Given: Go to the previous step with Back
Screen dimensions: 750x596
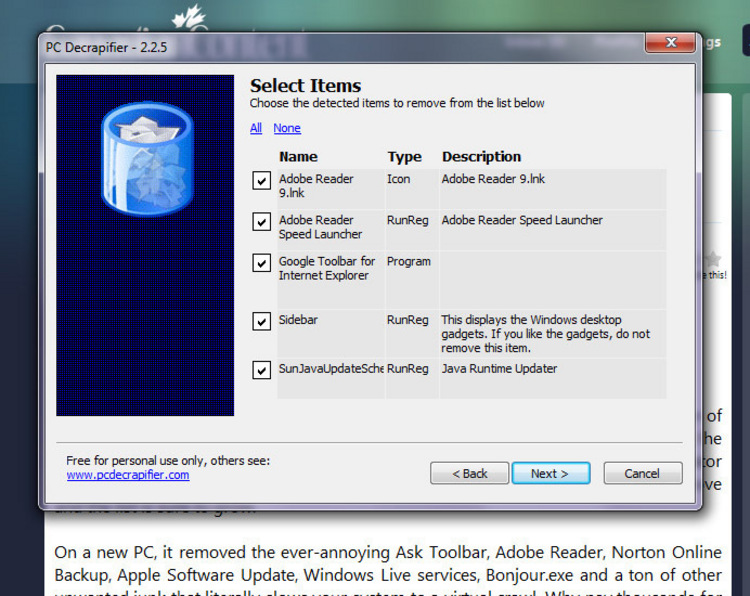Looking at the screenshot, I should (469, 473).
